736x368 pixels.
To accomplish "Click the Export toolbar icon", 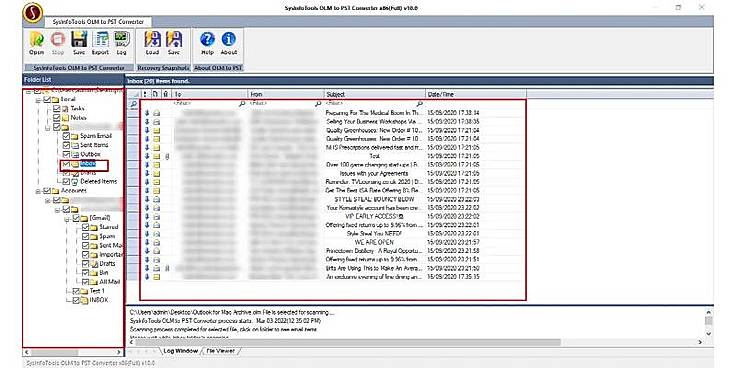I will (x=100, y=39).
